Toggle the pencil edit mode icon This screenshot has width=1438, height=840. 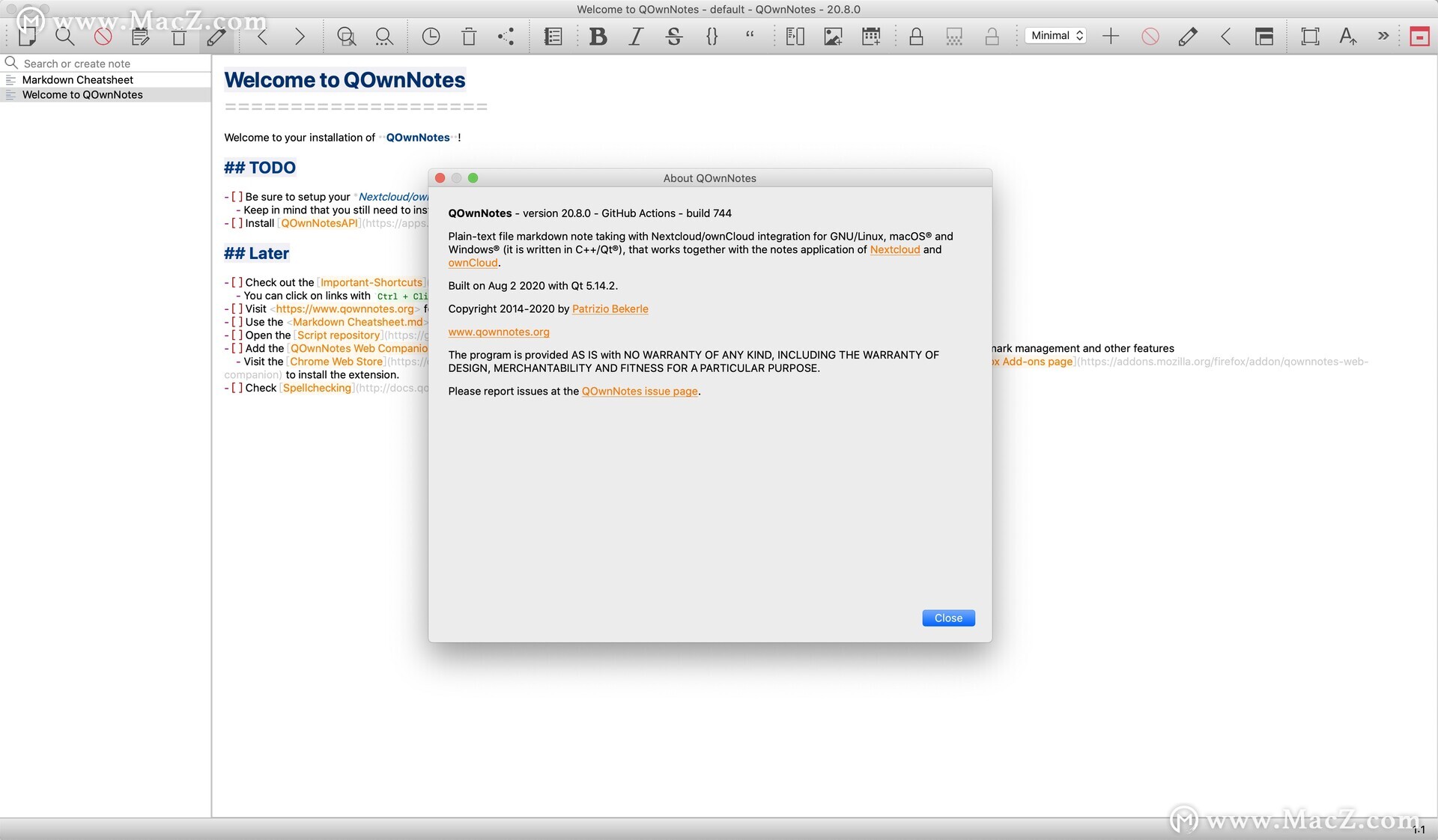pyautogui.click(x=217, y=36)
